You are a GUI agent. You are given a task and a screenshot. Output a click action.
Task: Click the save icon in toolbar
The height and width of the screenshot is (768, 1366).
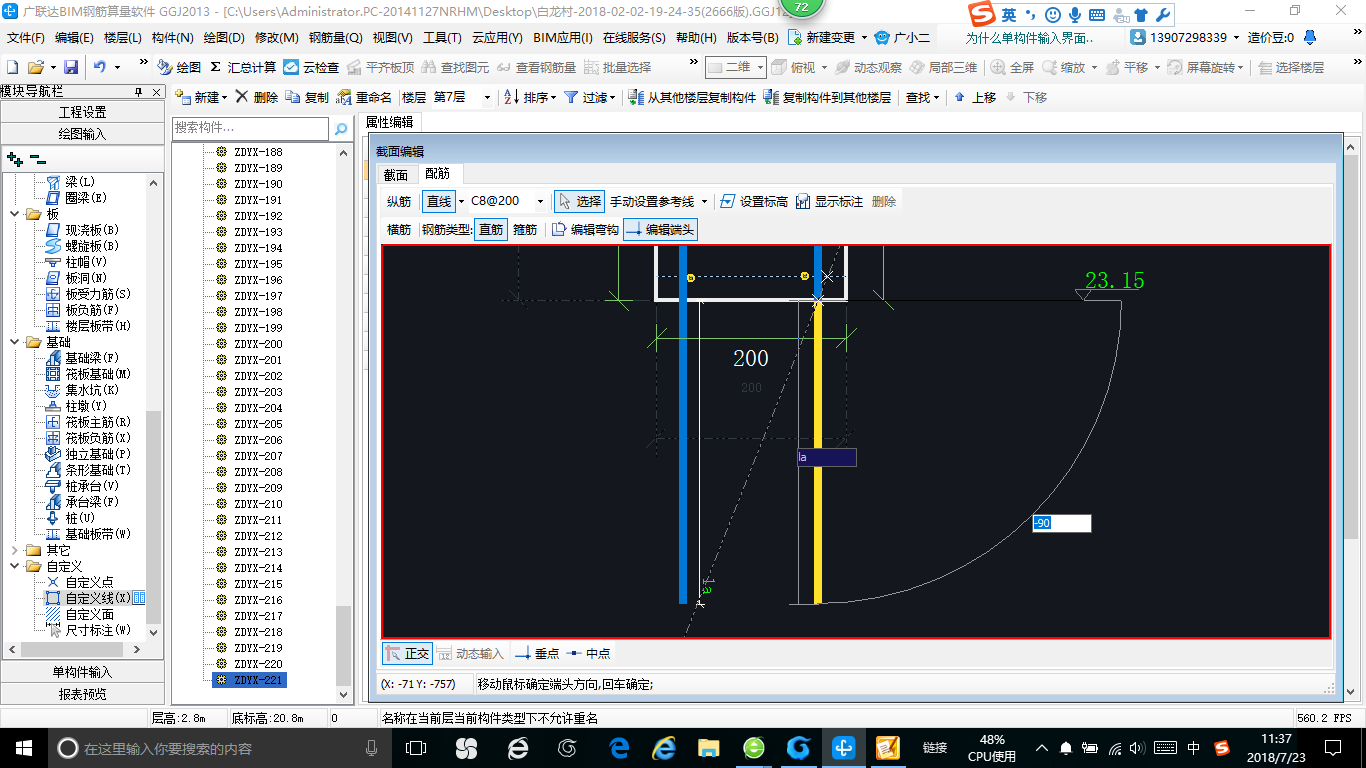point(71,67)
